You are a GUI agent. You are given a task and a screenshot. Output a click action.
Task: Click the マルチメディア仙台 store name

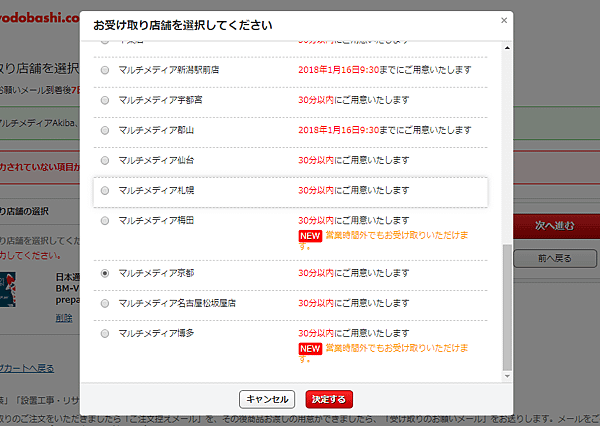[156, 160]
